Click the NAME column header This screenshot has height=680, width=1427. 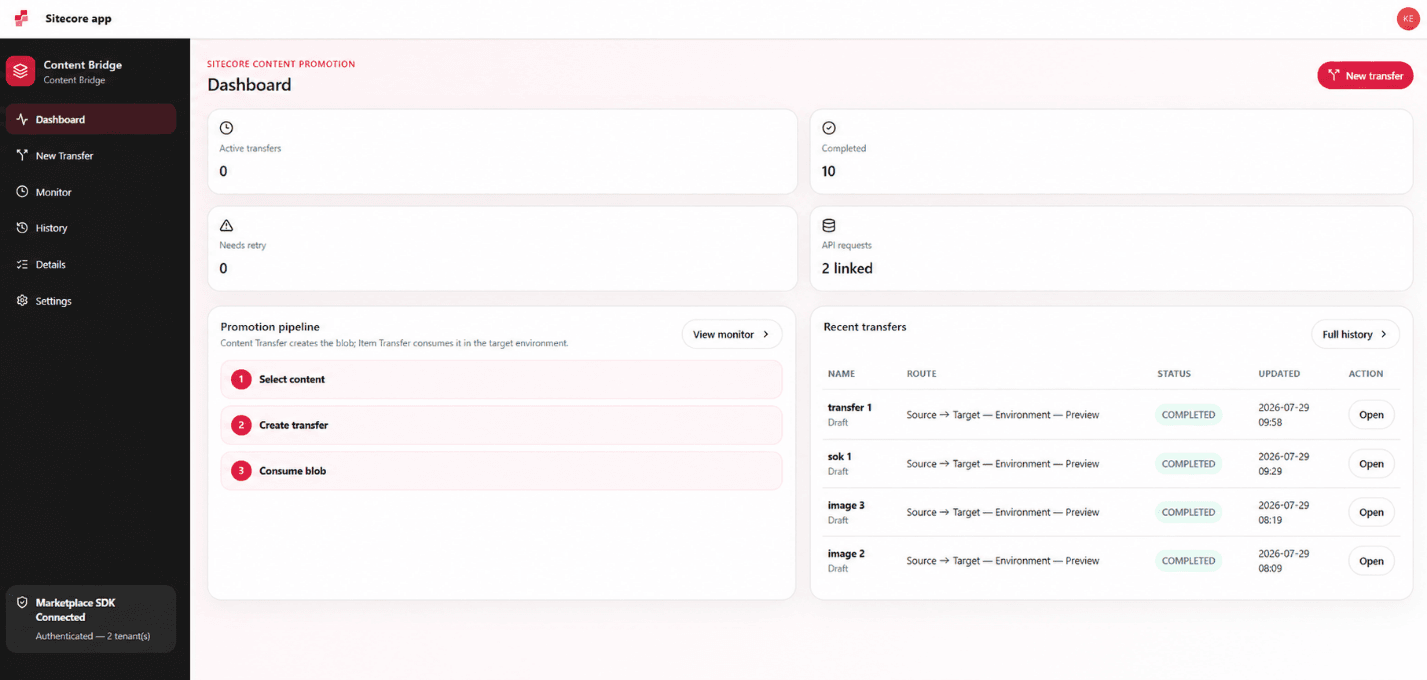841,374
